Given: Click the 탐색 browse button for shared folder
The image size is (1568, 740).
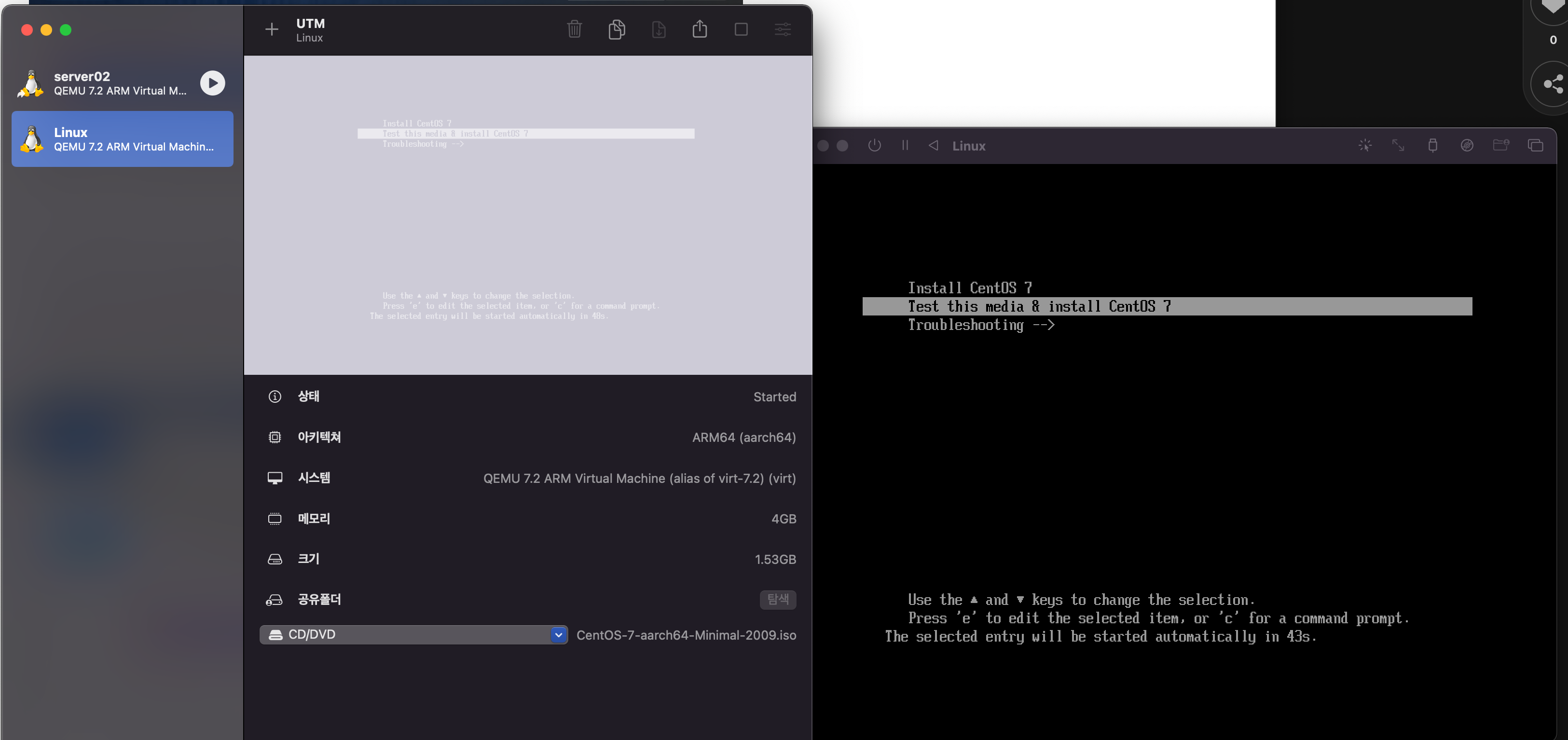Looking at the screenshot, I should coord(777,600).
